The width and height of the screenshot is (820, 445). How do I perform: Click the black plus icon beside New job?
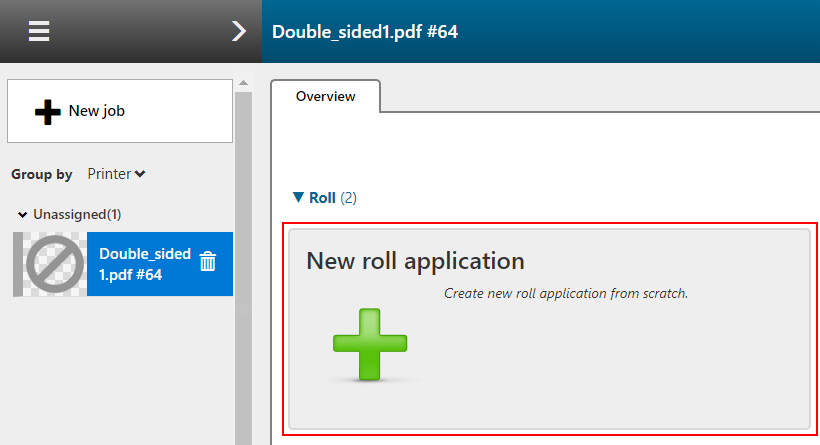coord(47,112)
